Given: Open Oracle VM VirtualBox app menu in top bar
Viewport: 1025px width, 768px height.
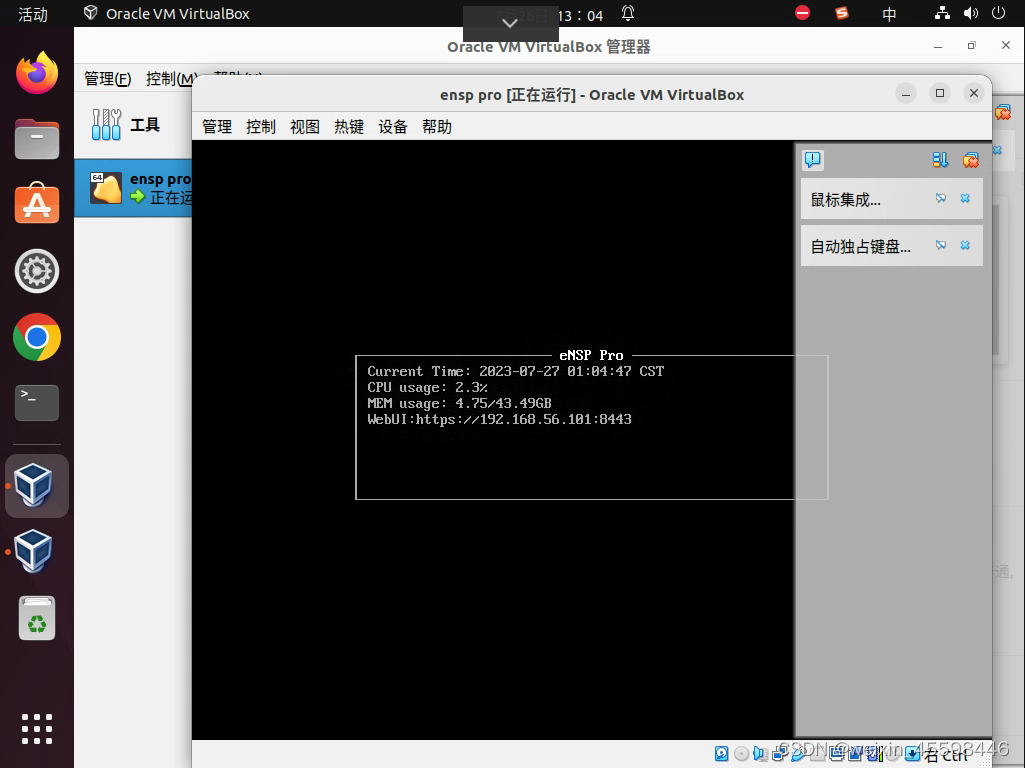Looking at the screenshot, I should click(167, 14).
